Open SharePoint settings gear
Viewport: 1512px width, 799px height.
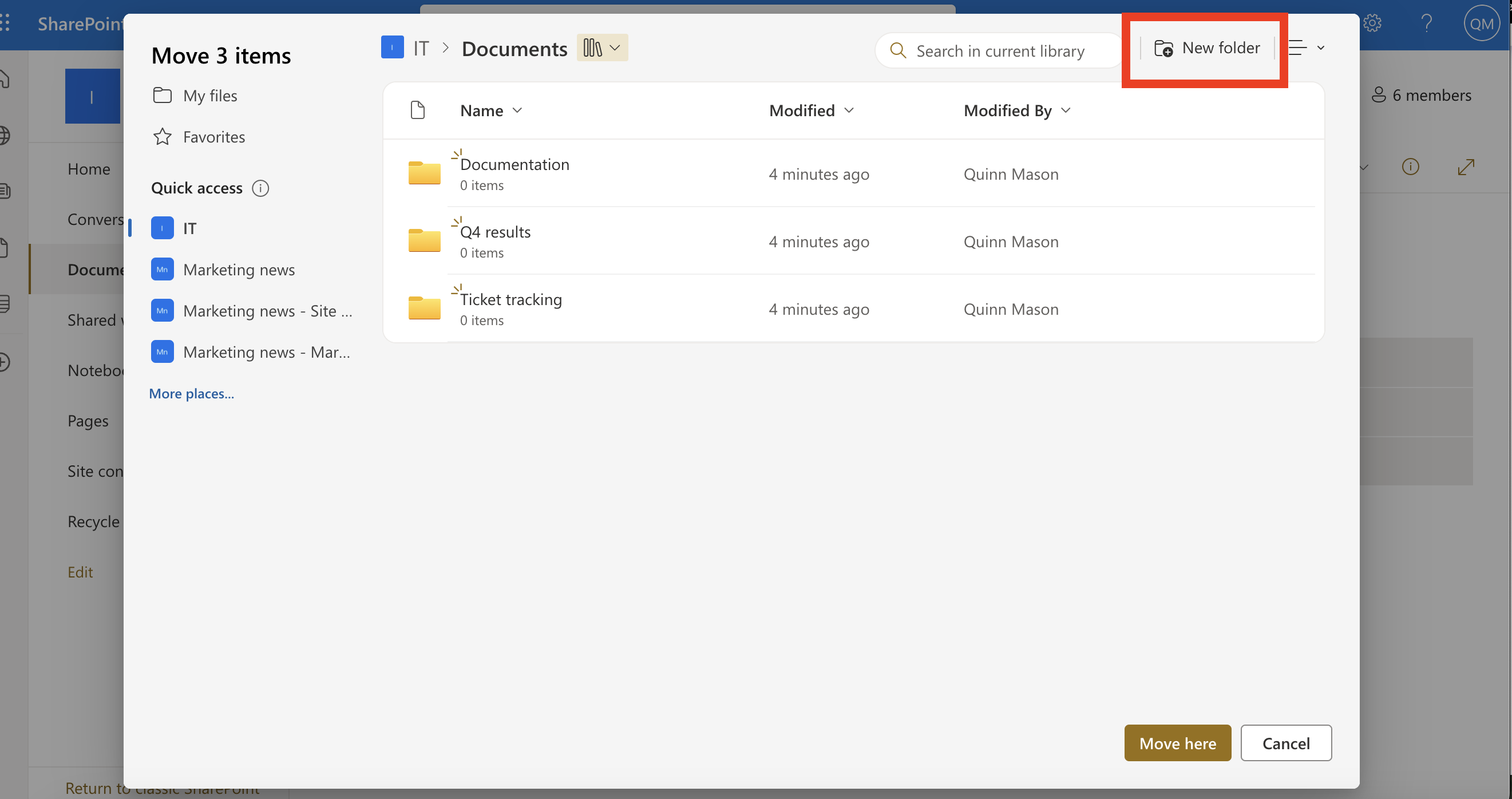click(1372, 23)
